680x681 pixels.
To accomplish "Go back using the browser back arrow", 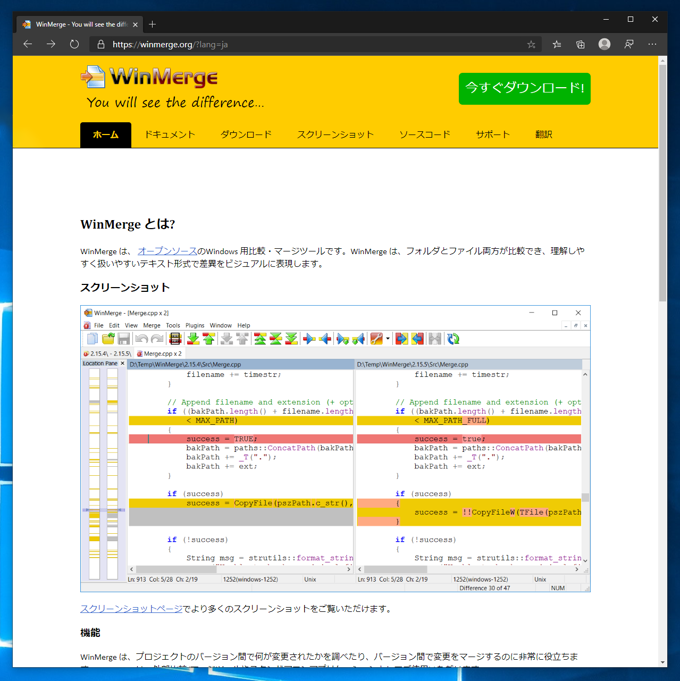I will point(28,44).
